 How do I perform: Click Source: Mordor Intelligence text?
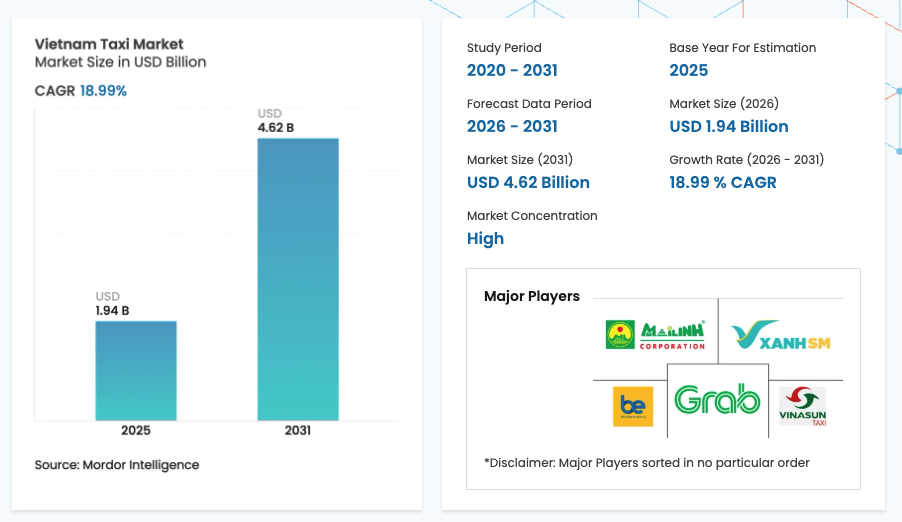tap(117, 465)
